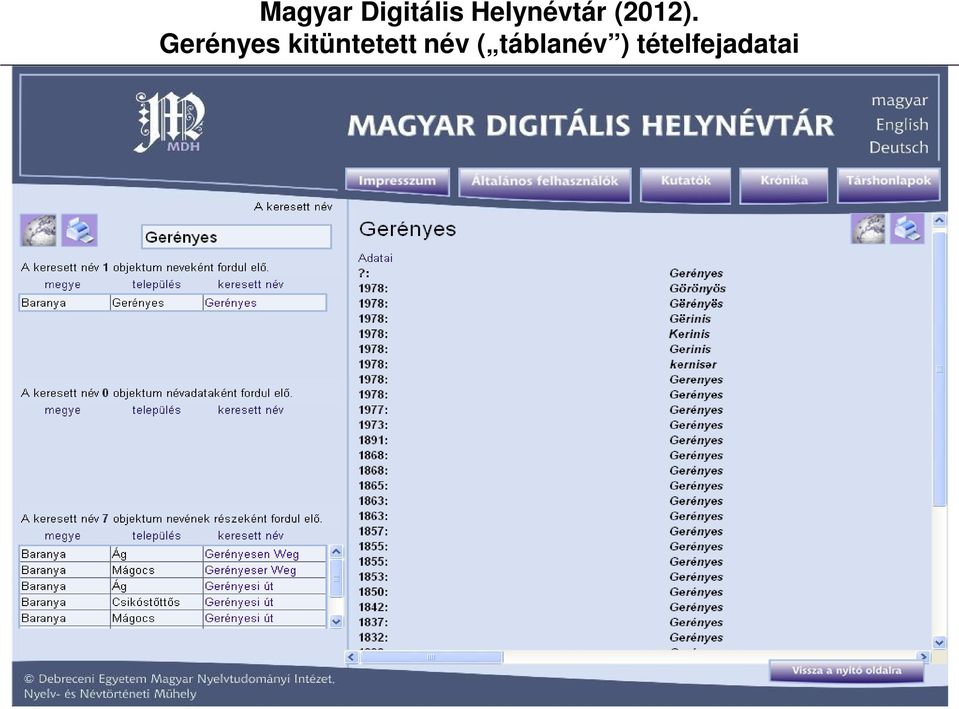Click Baranya cell in Gerényes row
This screenshot has width=959, height=709.
tap(65, 303)
